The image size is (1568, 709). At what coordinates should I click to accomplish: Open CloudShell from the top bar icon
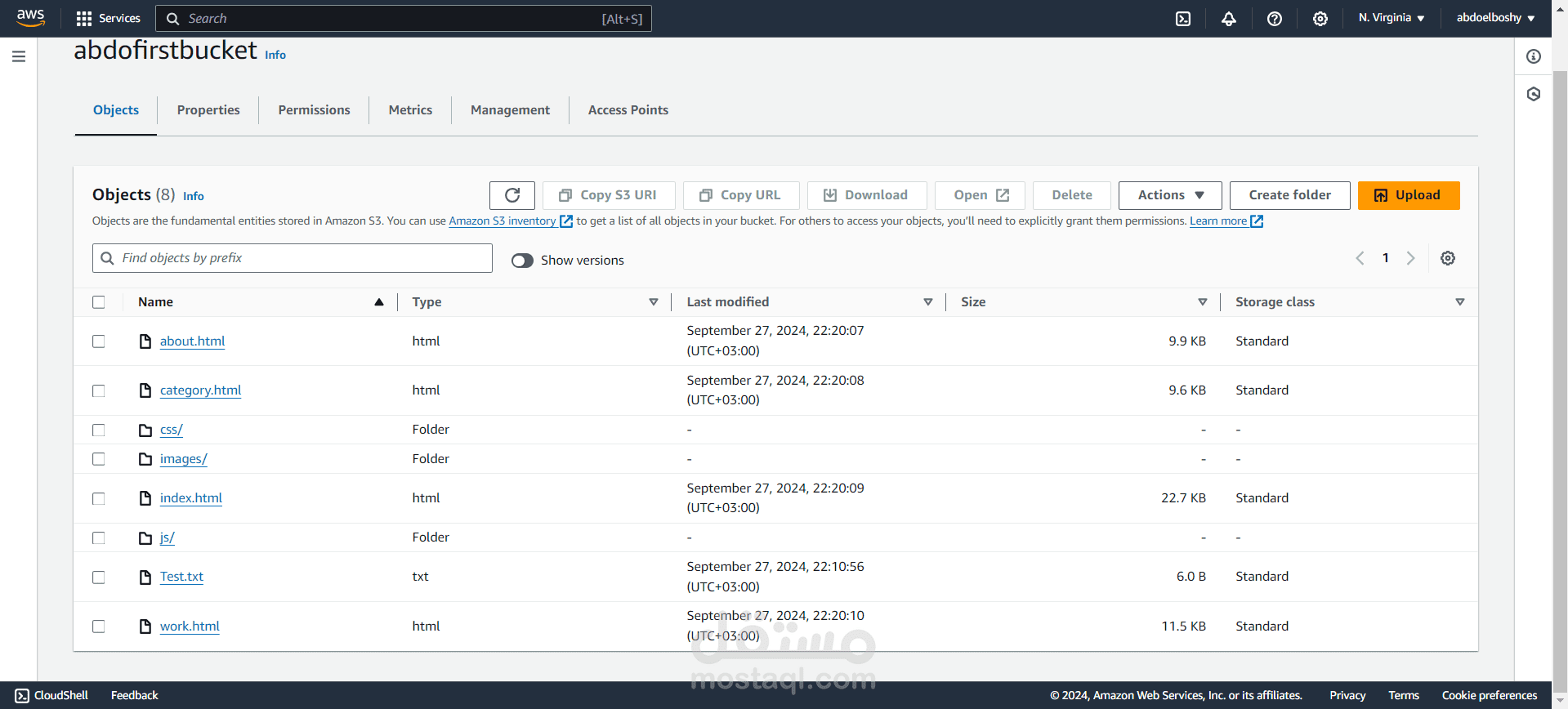(x=1183, y=18)
